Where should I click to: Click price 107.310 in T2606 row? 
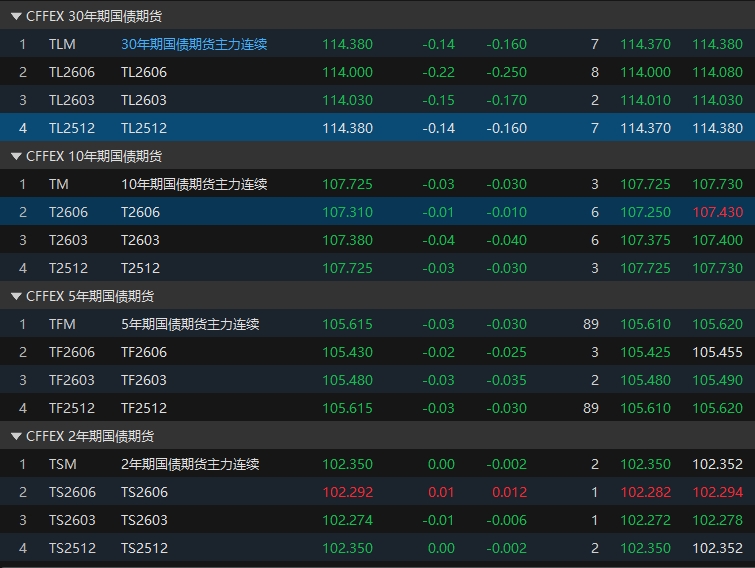(347, 212)
